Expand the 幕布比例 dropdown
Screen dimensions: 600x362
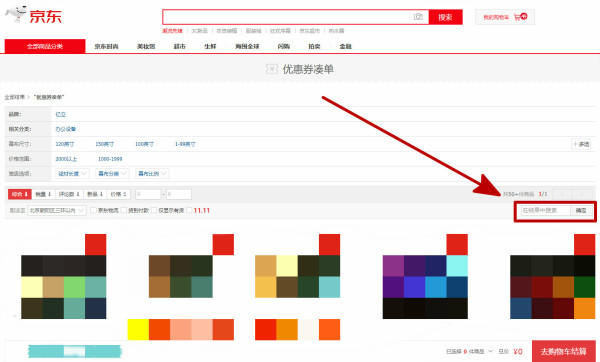pyautogui.click(x=152, y=174)
